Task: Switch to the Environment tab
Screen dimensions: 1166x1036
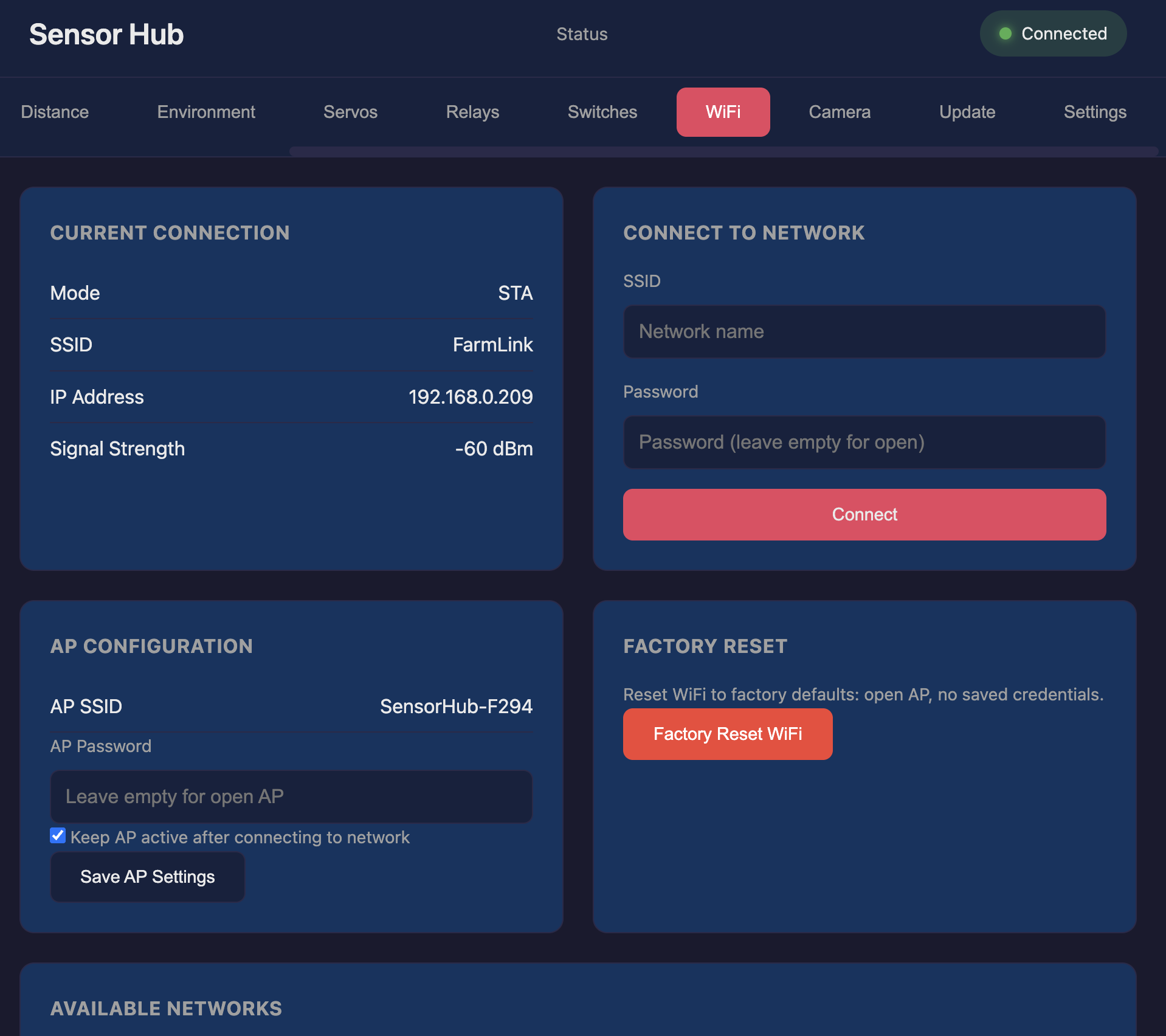Action: (x=206, y=112)
